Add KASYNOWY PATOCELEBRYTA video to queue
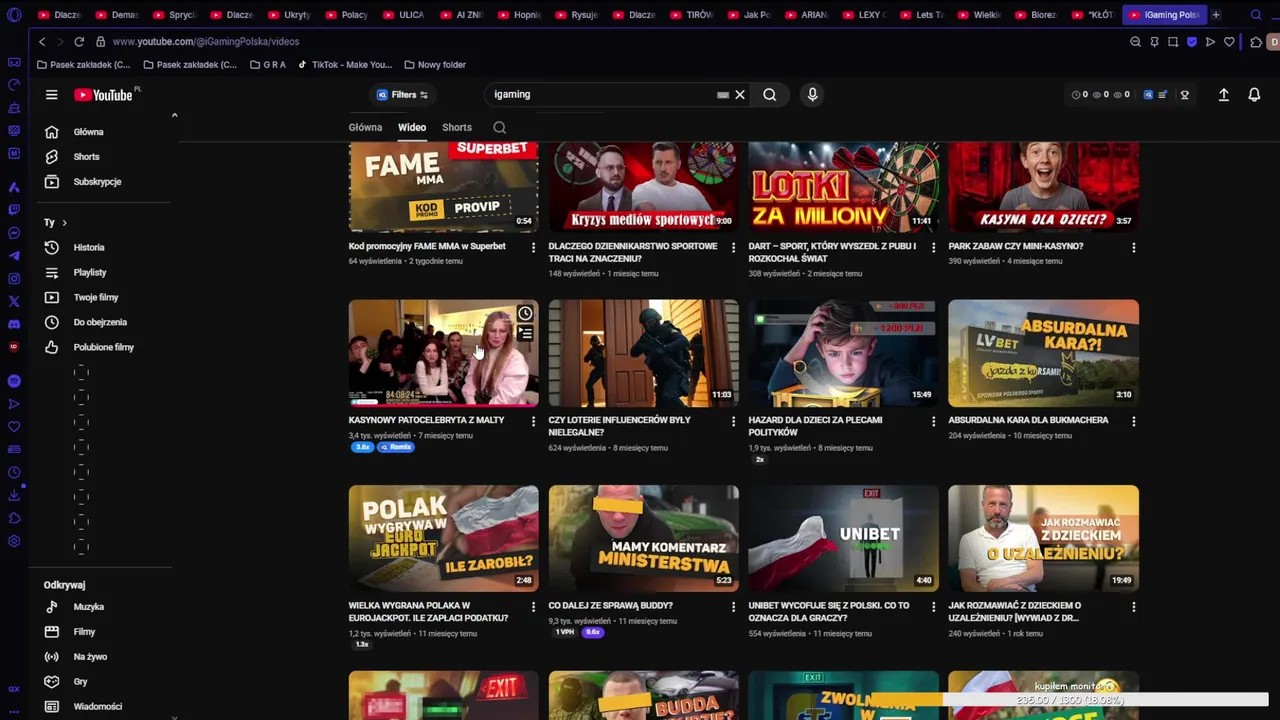 click(525, 333)
